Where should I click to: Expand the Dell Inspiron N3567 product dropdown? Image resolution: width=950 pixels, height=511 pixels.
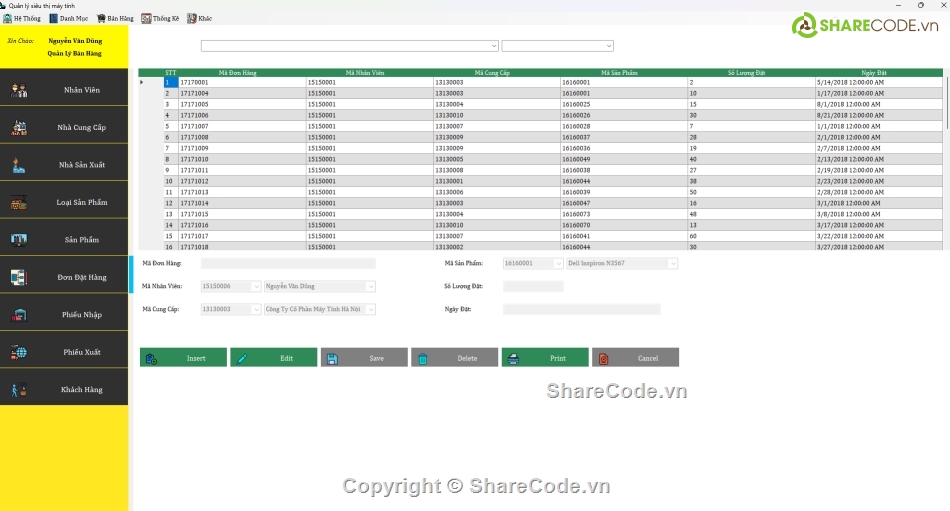(672, 264)
